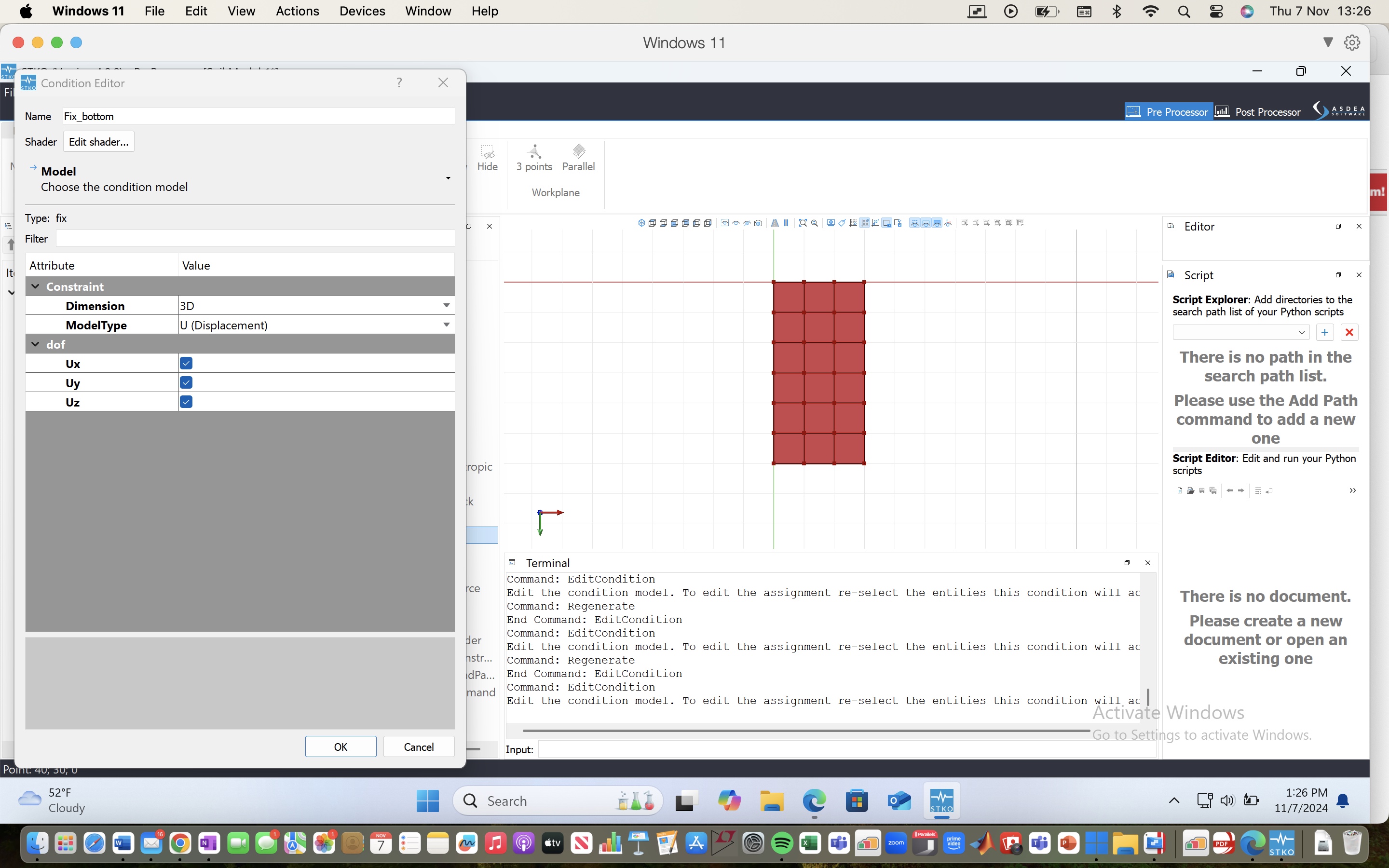
Task: Click the zoom-to-fit magnifier icon
Action: click(803, 223)
